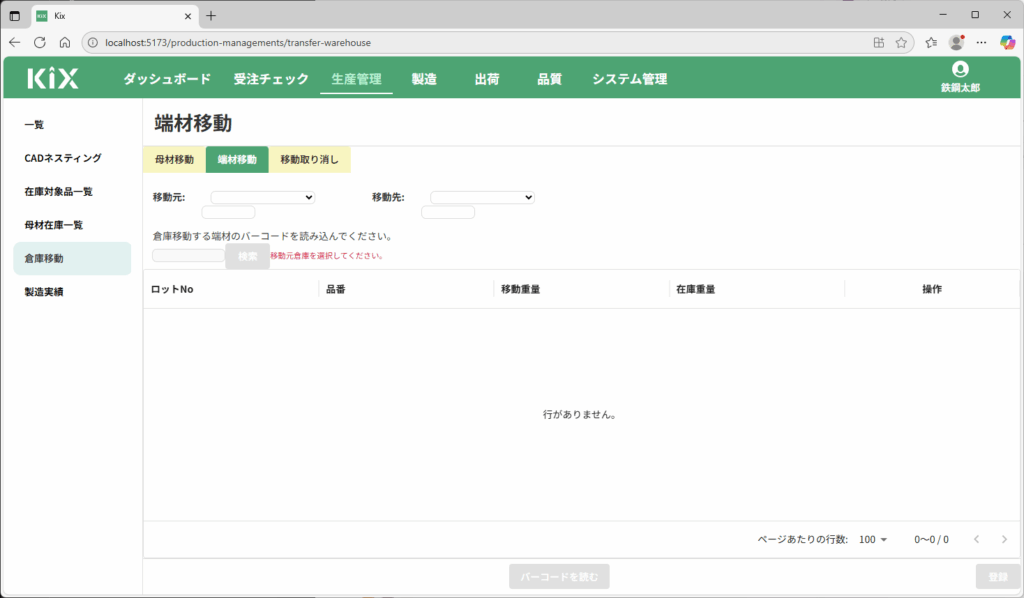Expand the 移動元 warehouse dropdown
1024x598 pixels.
[x=262, y=198]
